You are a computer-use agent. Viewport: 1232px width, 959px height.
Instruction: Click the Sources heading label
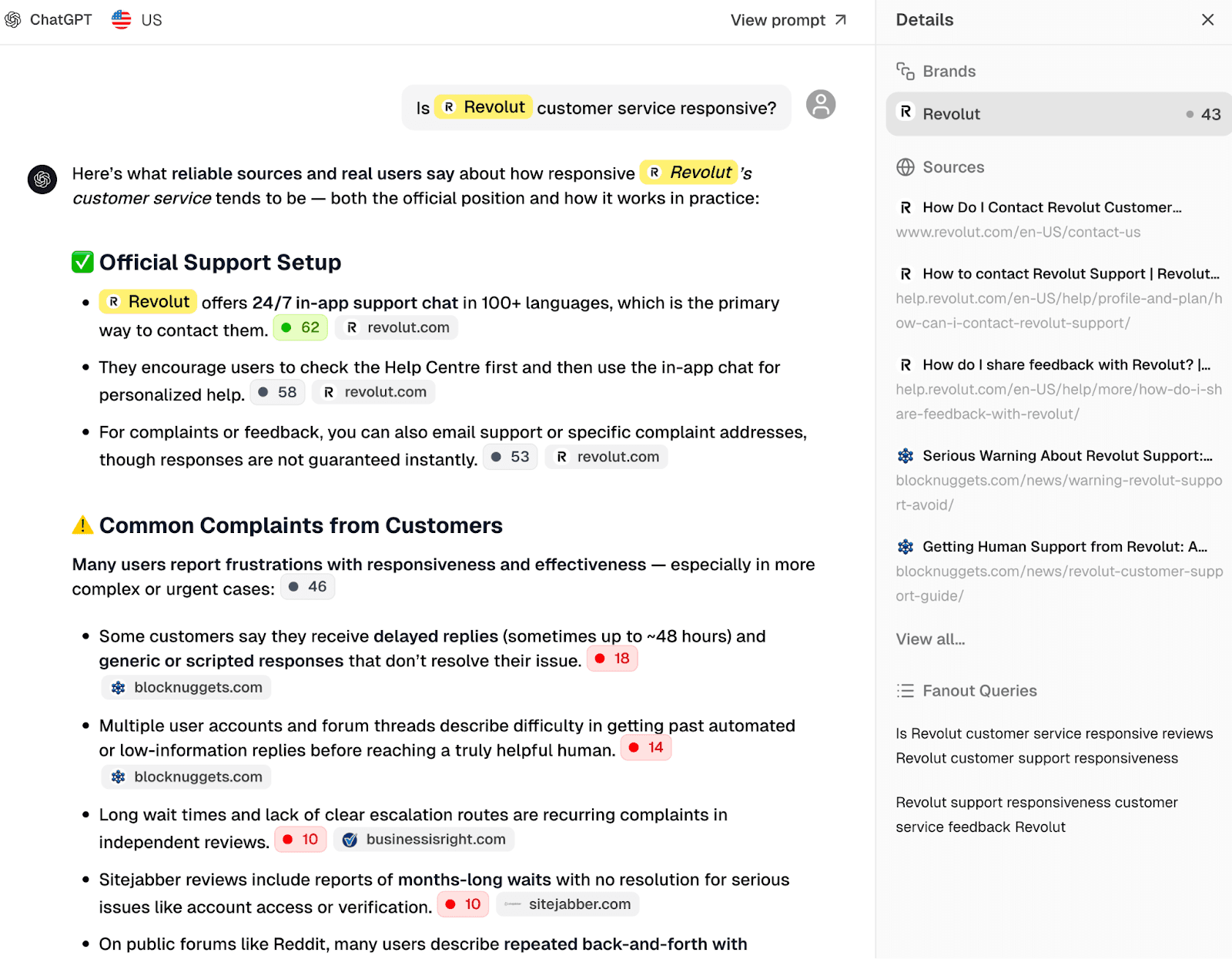tap(953, 167)
